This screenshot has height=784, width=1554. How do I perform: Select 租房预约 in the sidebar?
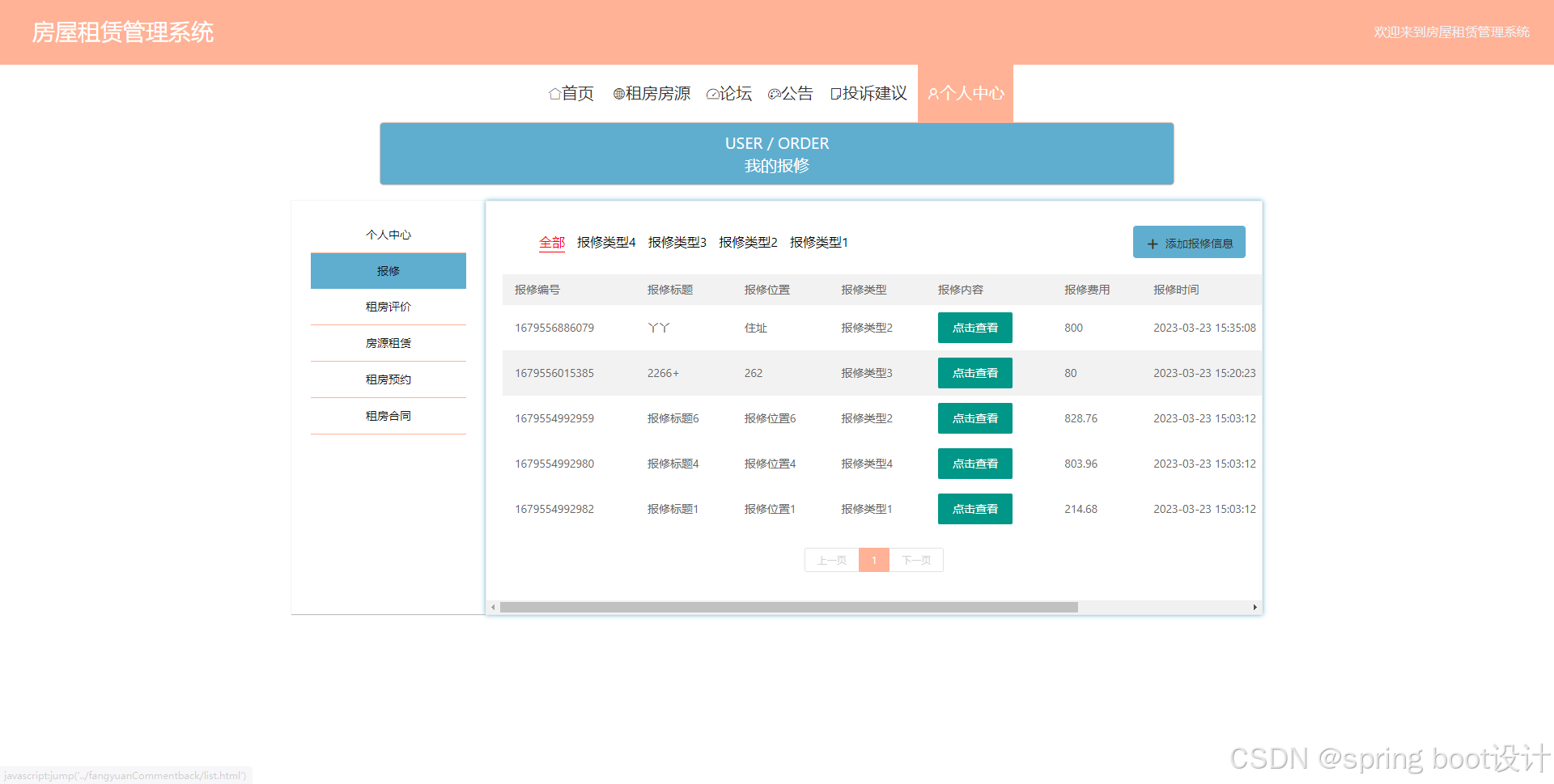point(388,379)
